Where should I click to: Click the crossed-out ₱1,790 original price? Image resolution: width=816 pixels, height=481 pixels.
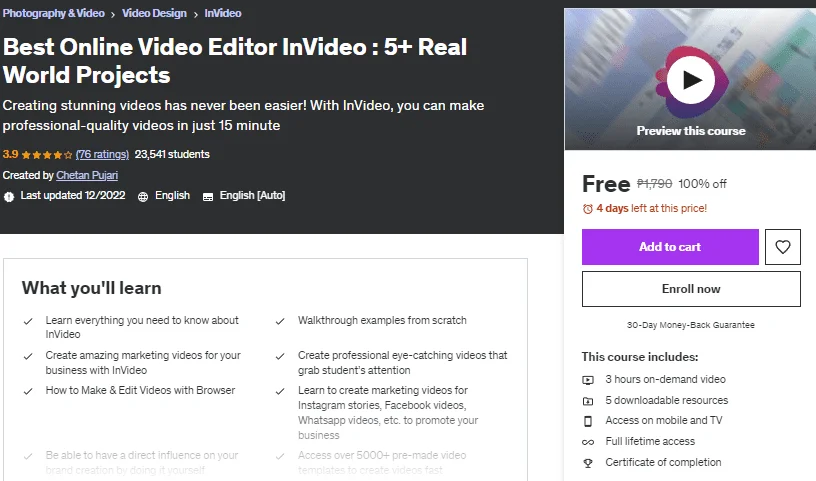point(654,184)
